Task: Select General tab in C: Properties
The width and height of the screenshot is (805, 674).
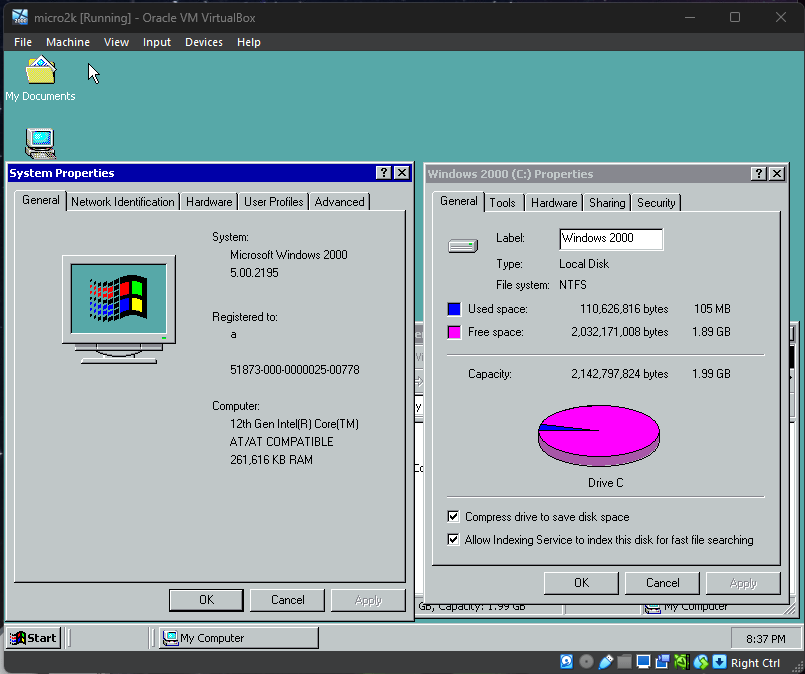Action: pos(458,201)
